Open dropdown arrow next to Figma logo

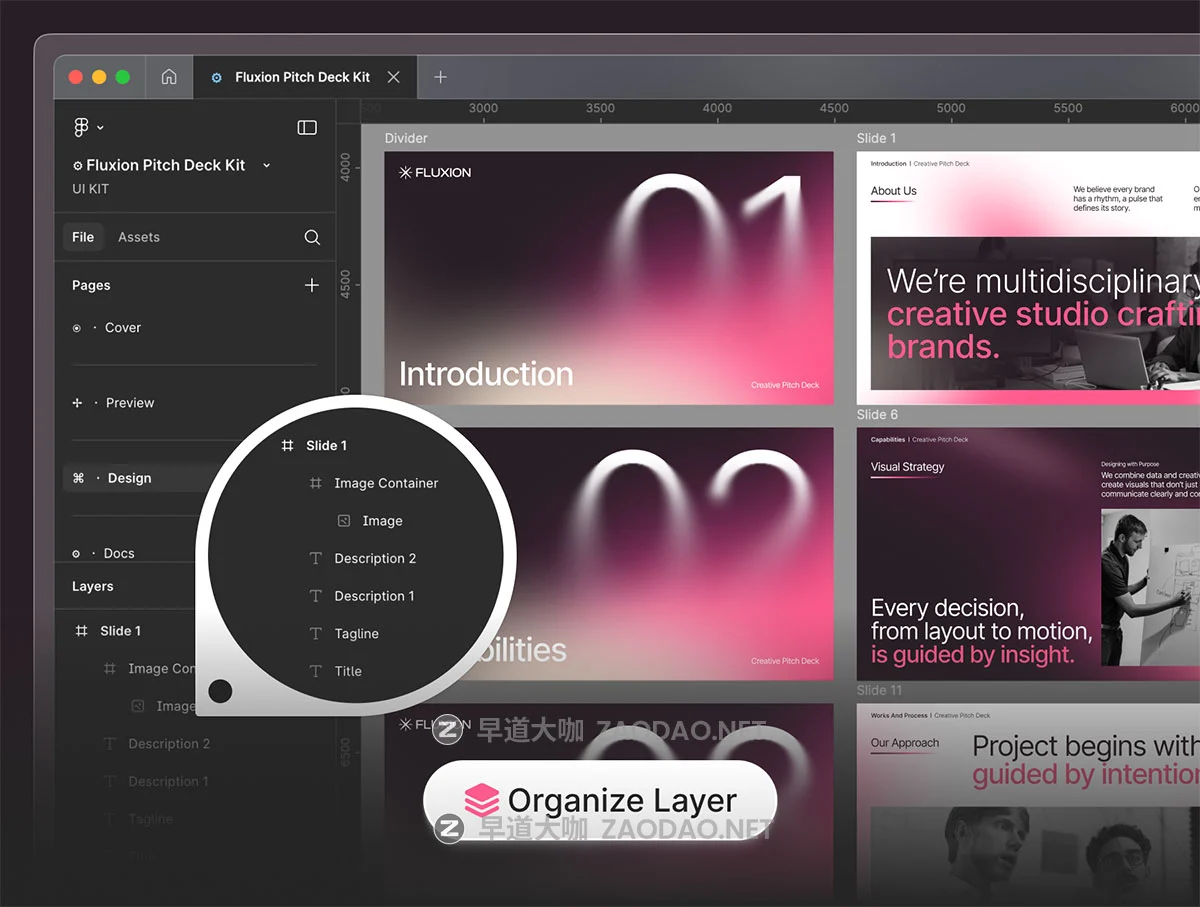(x=101, y=128)
